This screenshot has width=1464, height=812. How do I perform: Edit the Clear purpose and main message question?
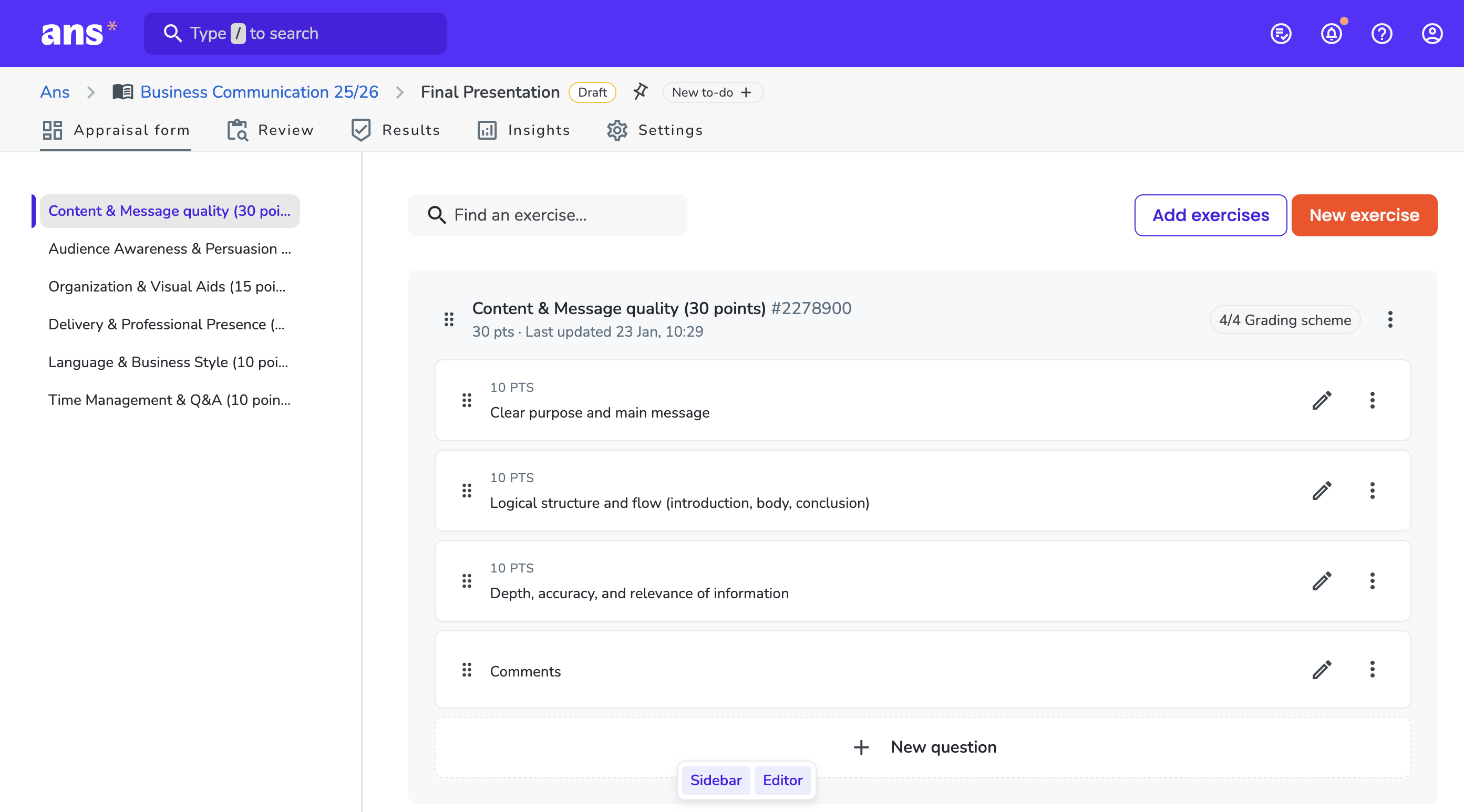click(x=1322, y=400)
